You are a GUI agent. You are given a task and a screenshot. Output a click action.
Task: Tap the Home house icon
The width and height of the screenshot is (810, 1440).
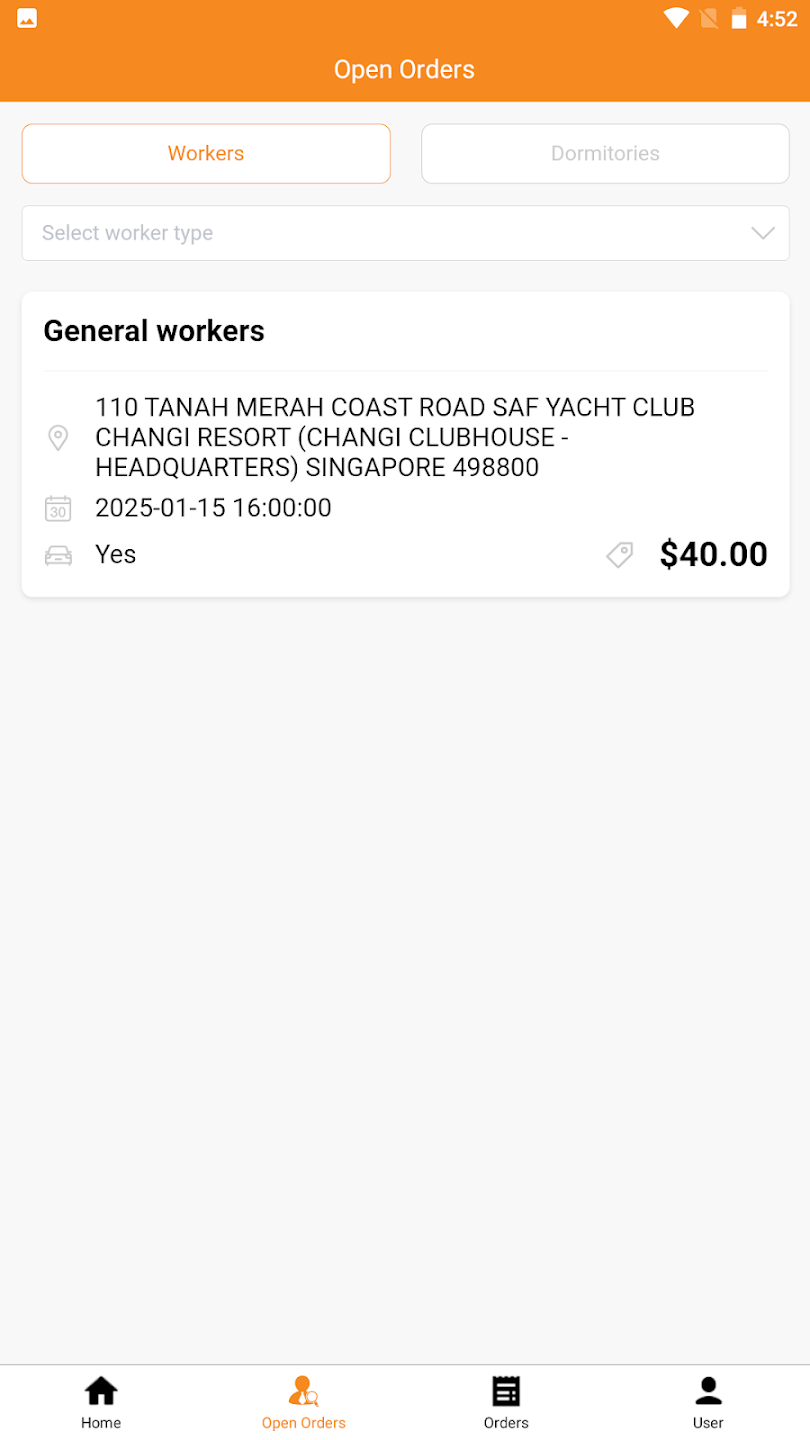coord(101,1391)
